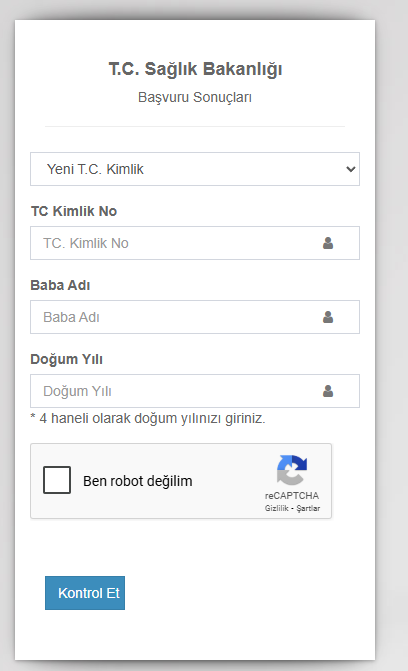Click the 'Doğum Yılı' bold label
408x671 pixels.
pyautogui.click(x=66, y=359)
